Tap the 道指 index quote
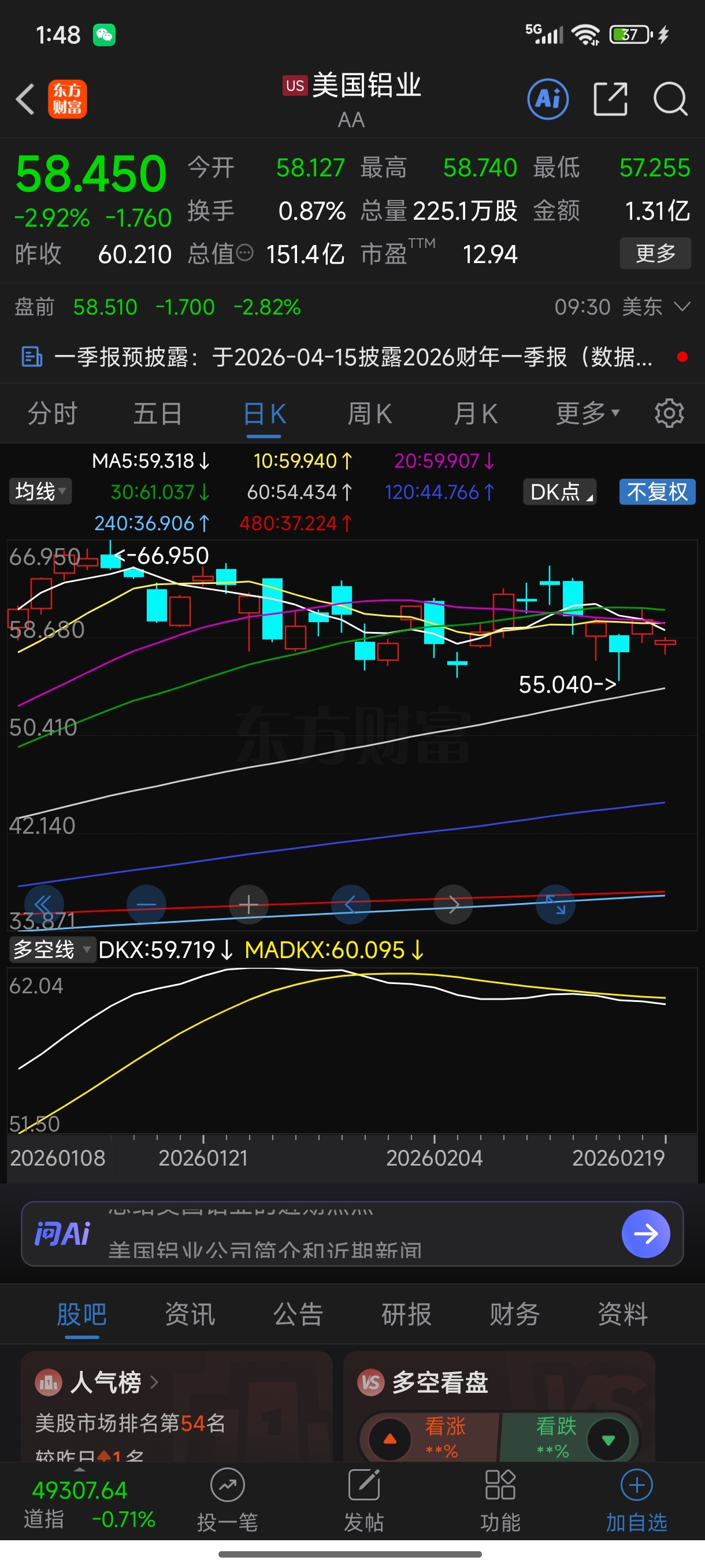Viewport: 705px width, 1568px height. point(90,1505)
